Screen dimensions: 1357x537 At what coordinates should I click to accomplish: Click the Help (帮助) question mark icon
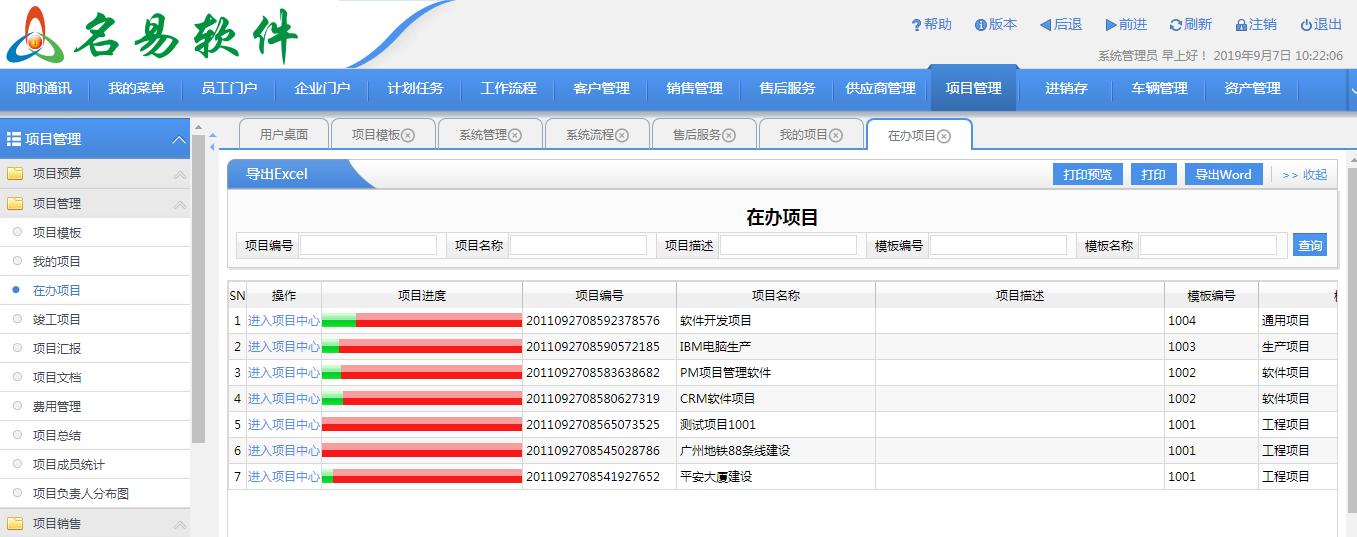click(916, 25)
